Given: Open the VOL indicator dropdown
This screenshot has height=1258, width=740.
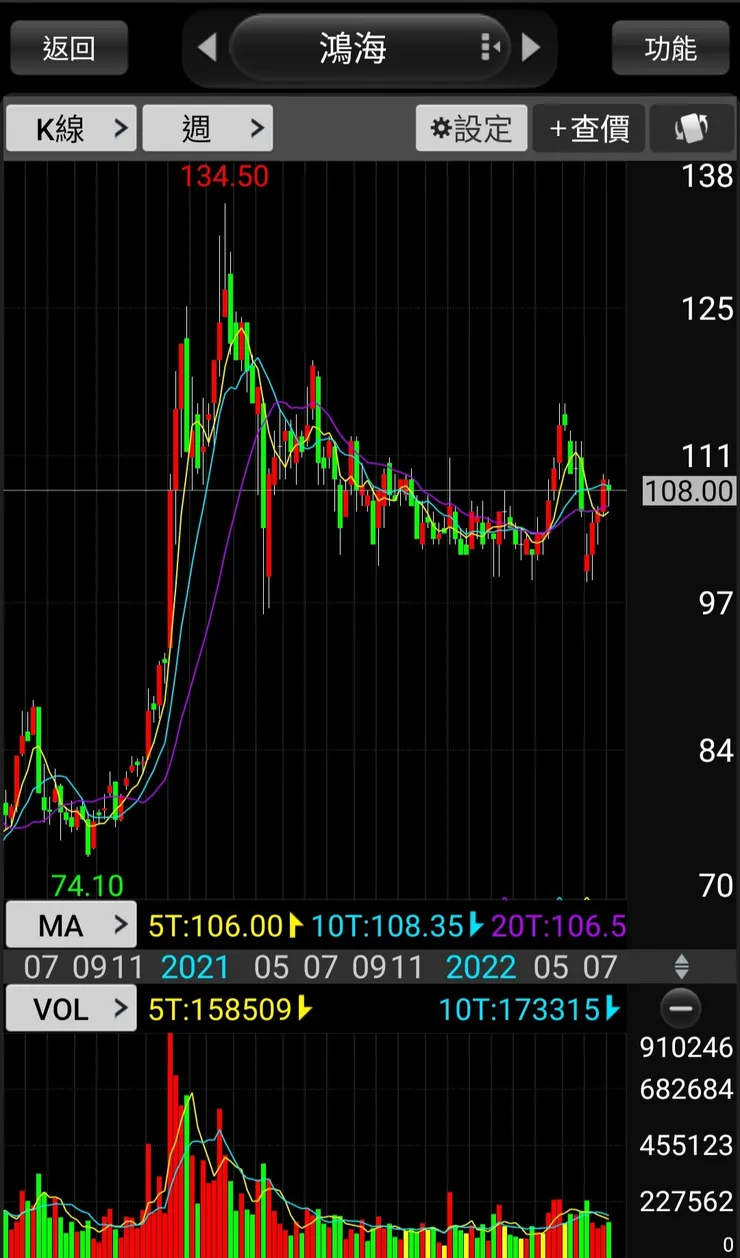Looking at the screenshot, I should coord(71,1008).
